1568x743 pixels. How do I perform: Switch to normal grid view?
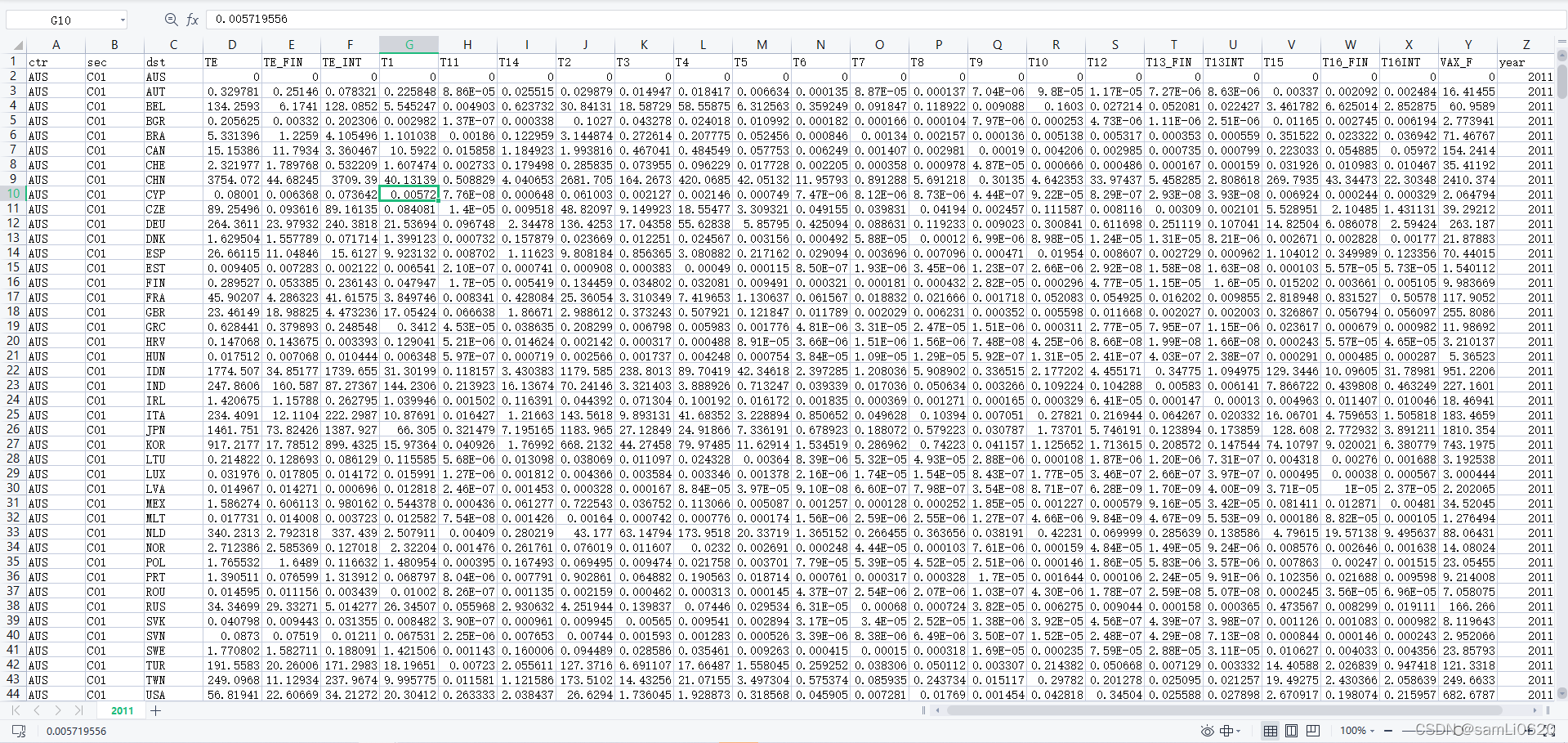(1271, 731)
